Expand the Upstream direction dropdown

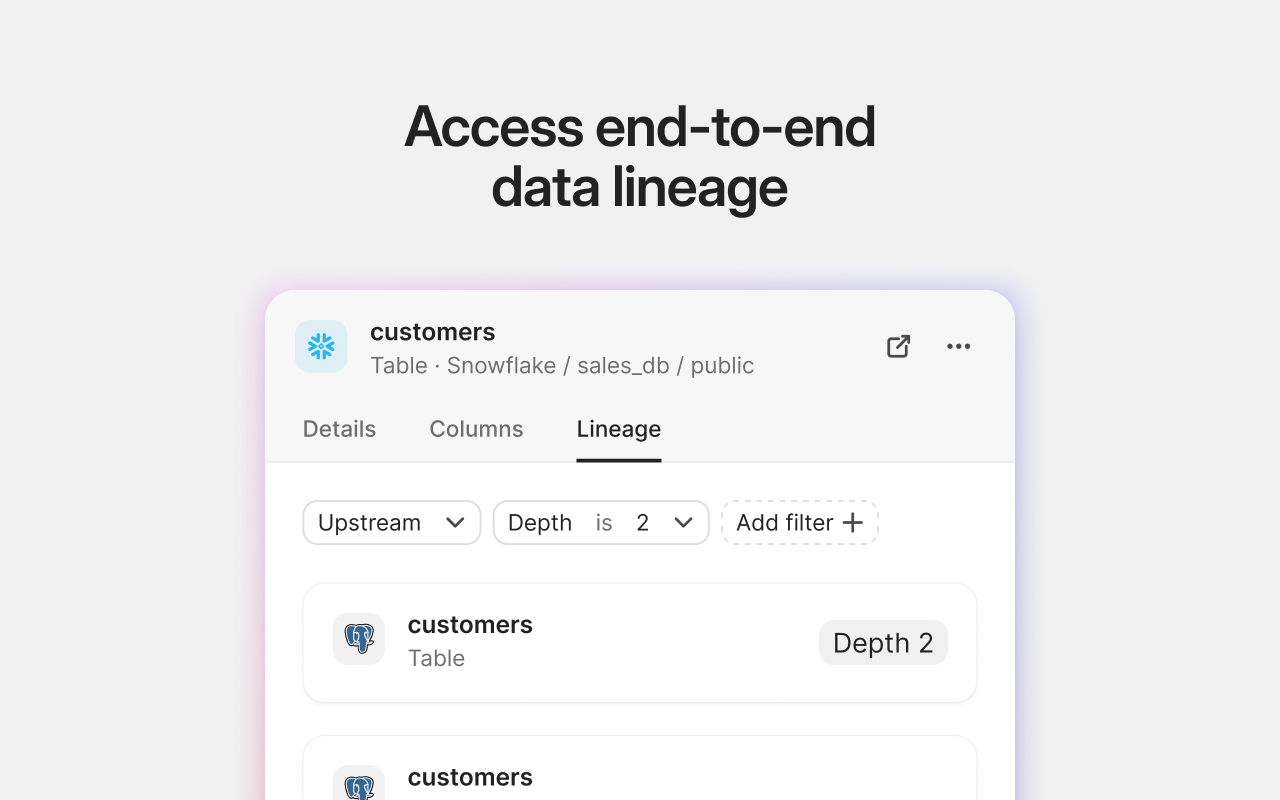pyautogui.click(x=392, y=522)
